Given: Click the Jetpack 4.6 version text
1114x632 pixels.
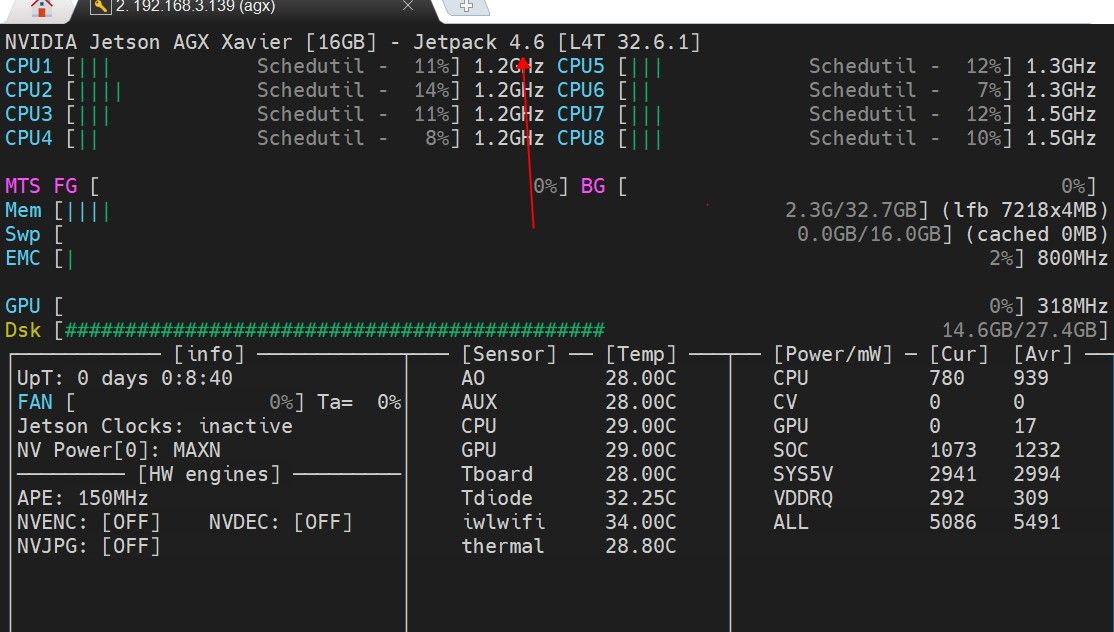Looking at the screenshot, I should pos(478,42).
